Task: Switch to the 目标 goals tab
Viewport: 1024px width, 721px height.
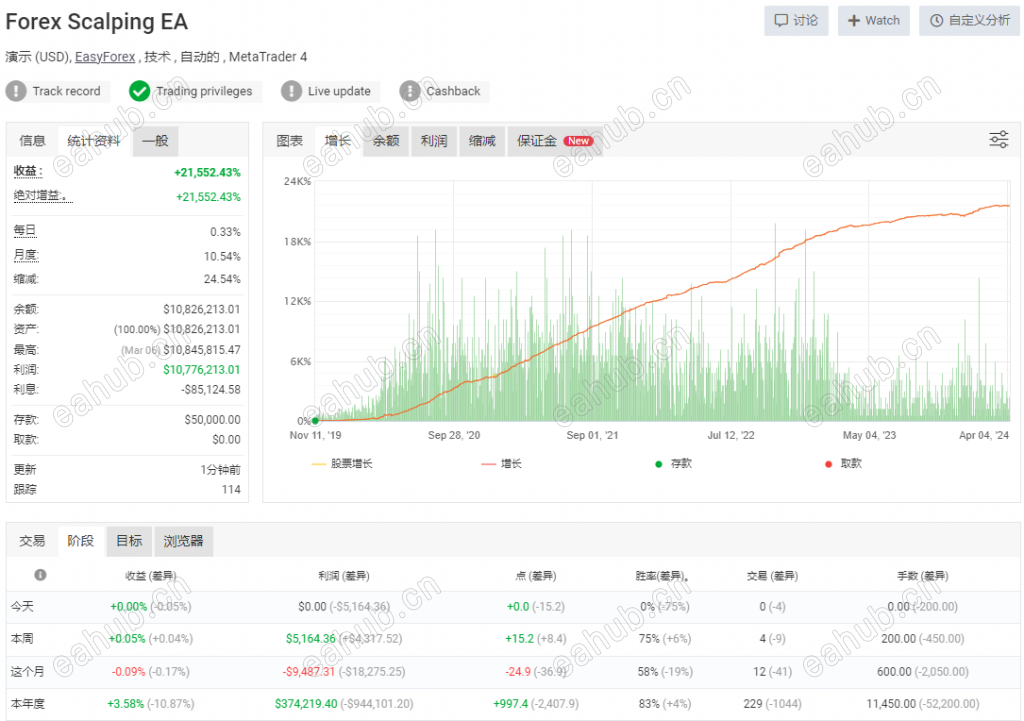Action: coord(129,541)
